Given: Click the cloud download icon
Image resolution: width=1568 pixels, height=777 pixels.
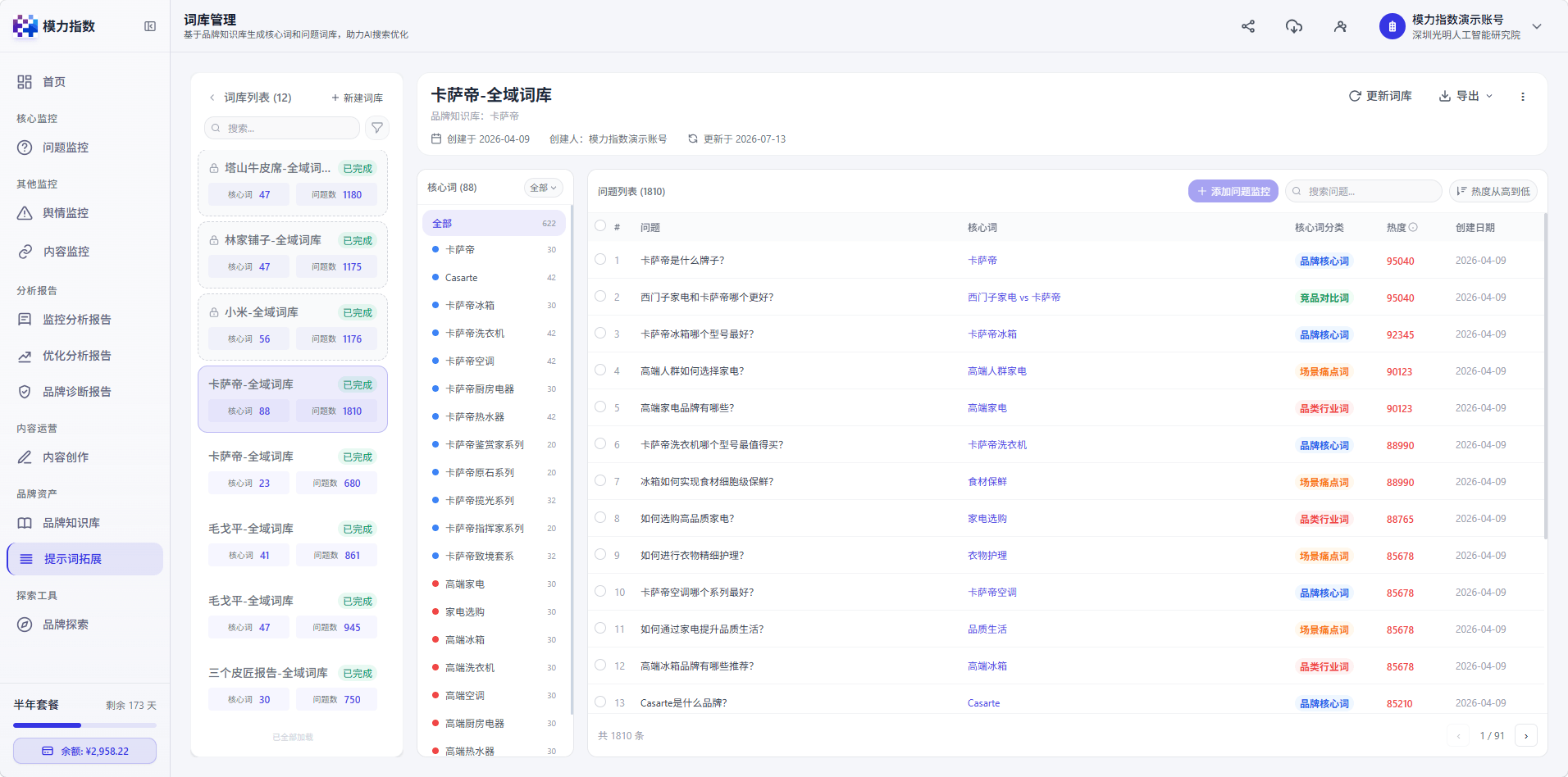Looking at the screenshot, I should click(x=1294, y=26).
